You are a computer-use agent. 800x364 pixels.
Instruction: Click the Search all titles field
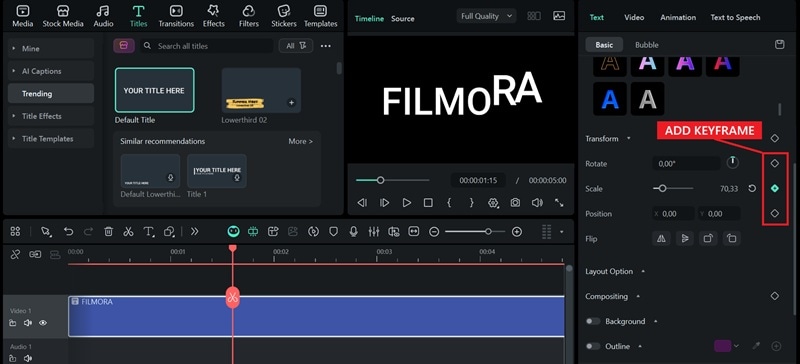(x=207, y=46)
